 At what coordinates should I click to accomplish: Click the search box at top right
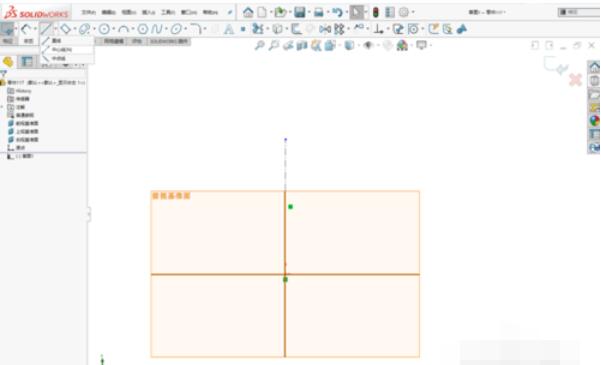[579, 12]
